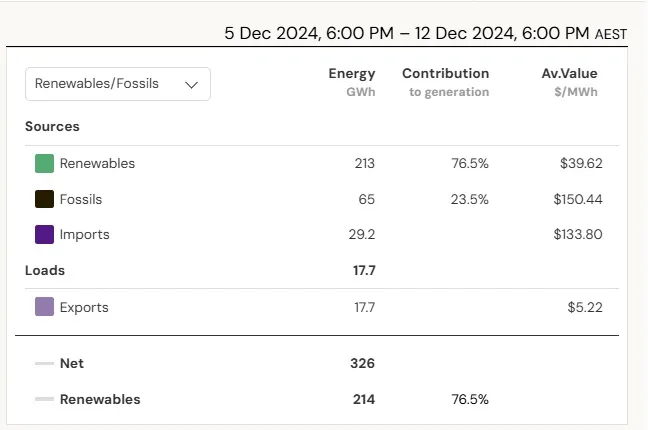
Task: Click the 326 Net energy total
Action: coord(362,363)
